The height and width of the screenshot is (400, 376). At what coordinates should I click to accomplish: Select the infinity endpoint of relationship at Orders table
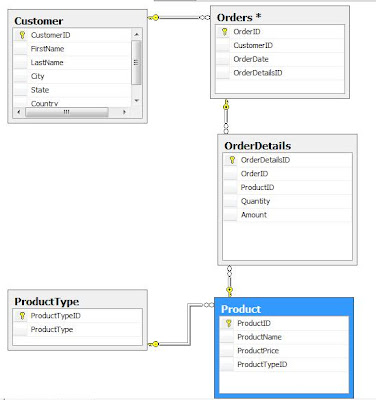[x=204, y=17]
